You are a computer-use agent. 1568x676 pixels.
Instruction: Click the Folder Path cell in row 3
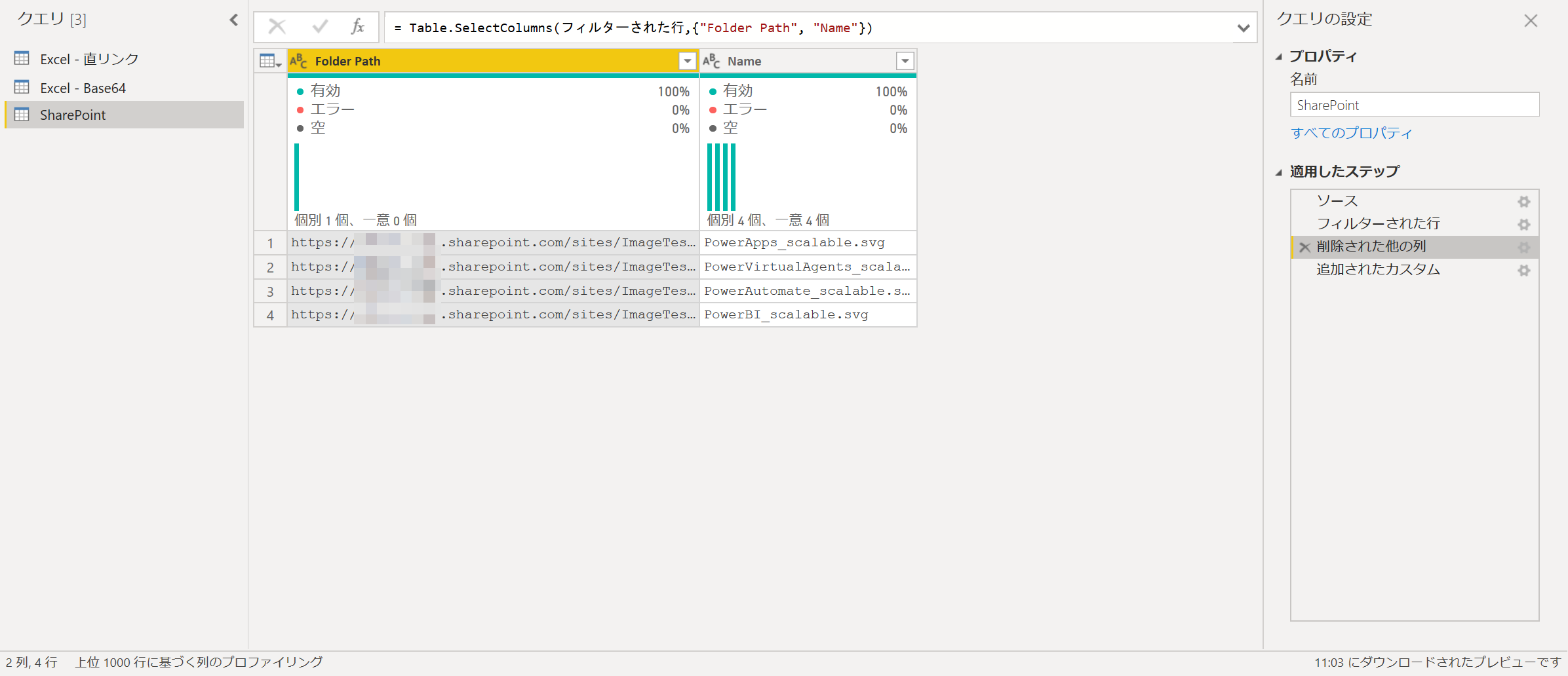tap(493, 291)
